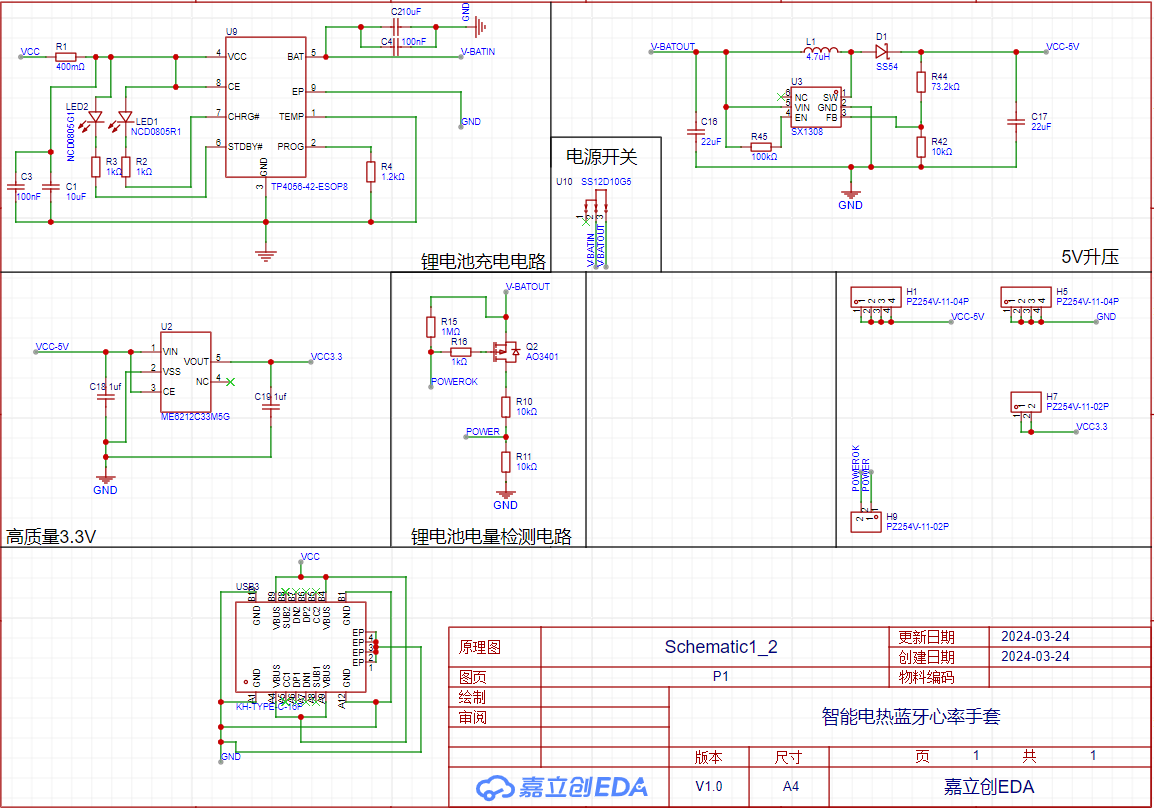Click resistor R11 10kΩ
1154x808 pixels.
(x=506, y=461)
